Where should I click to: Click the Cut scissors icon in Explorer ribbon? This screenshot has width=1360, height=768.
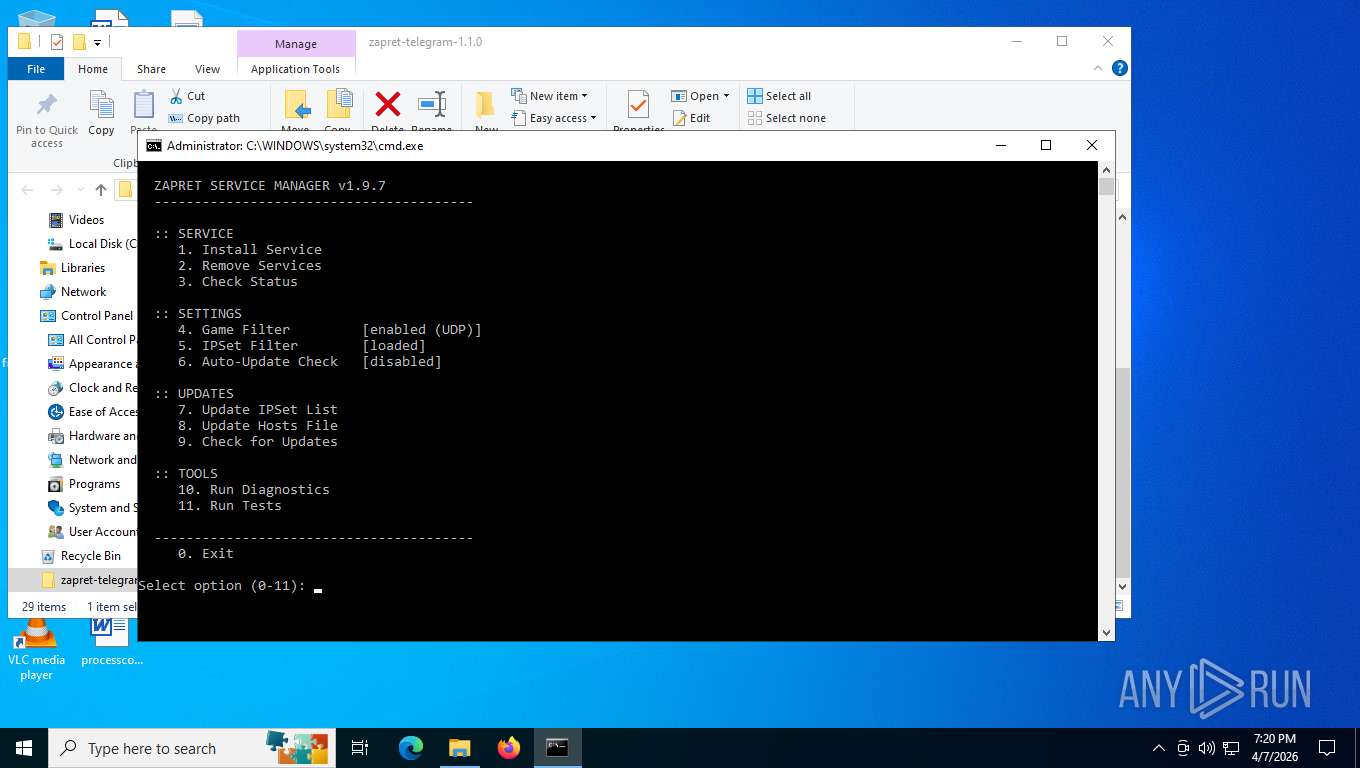[174, 96]
